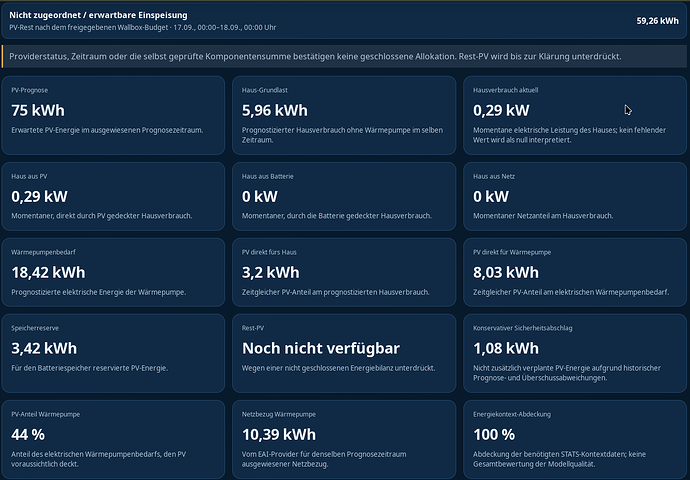Select the Rest-PV label
The image size is (690, 480).
(253, 328)
